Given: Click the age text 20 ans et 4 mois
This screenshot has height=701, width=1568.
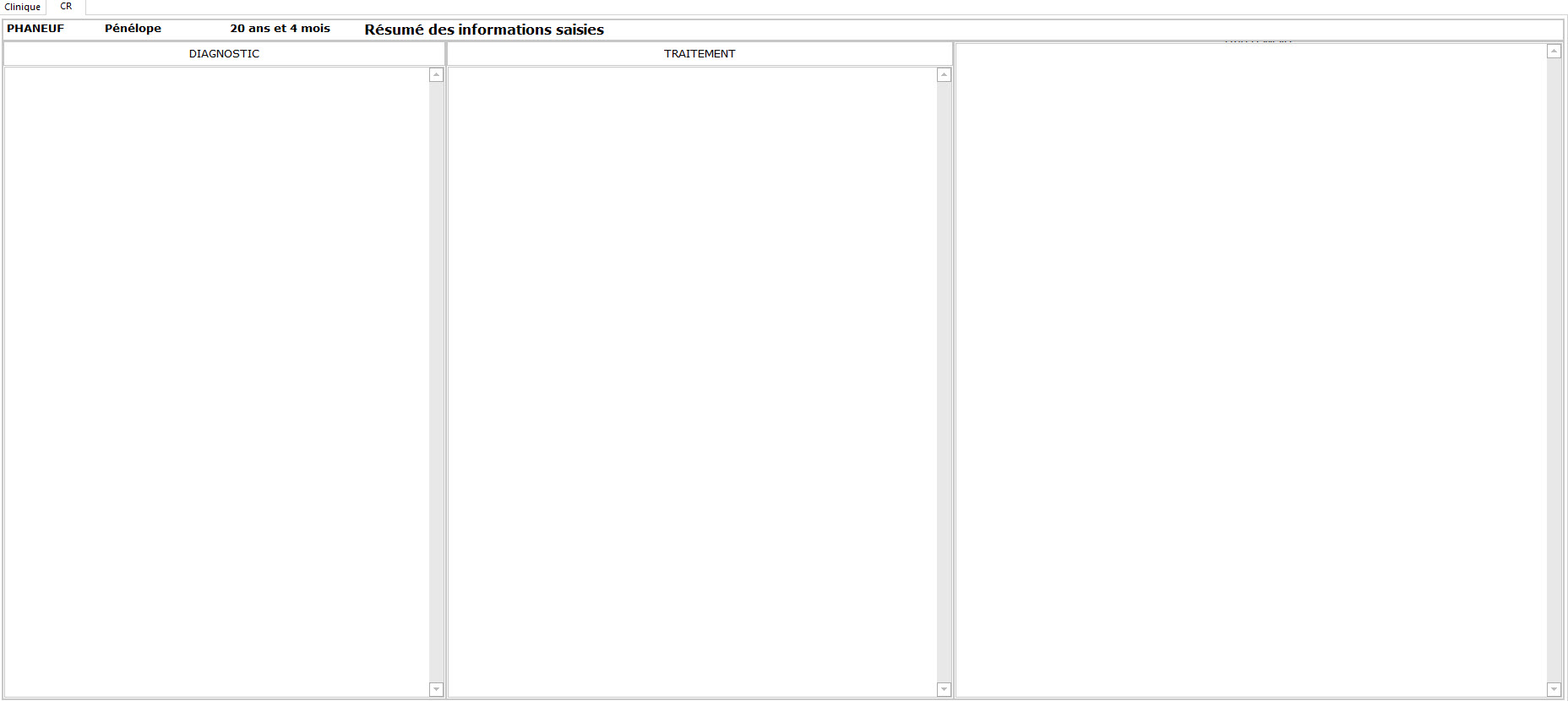Looking at the screenshot, I should (280, 29).
